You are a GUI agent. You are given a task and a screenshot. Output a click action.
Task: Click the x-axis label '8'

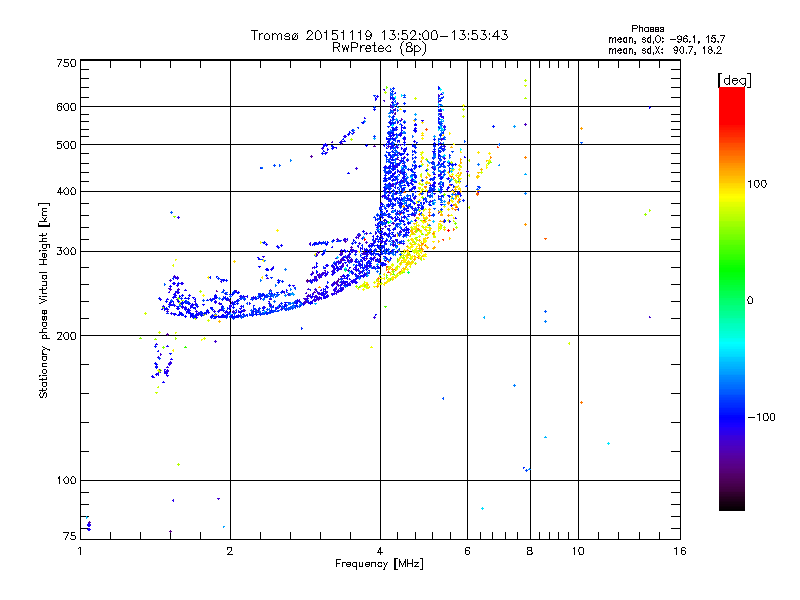(530, 551)
